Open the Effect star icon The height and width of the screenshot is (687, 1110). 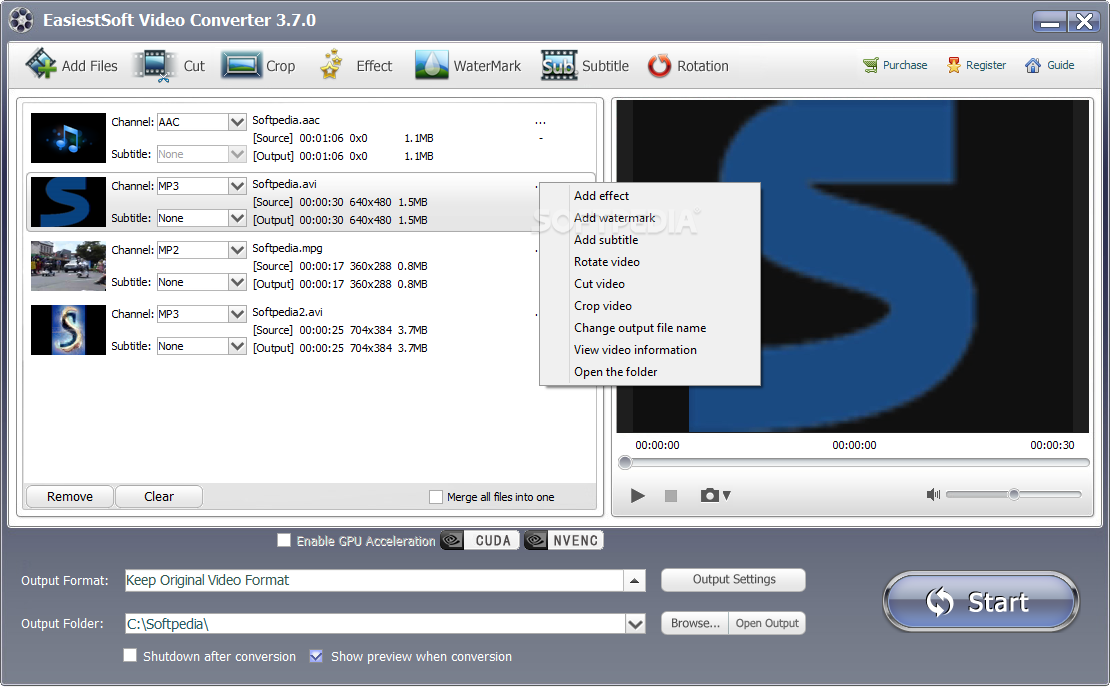click(331, 64)
